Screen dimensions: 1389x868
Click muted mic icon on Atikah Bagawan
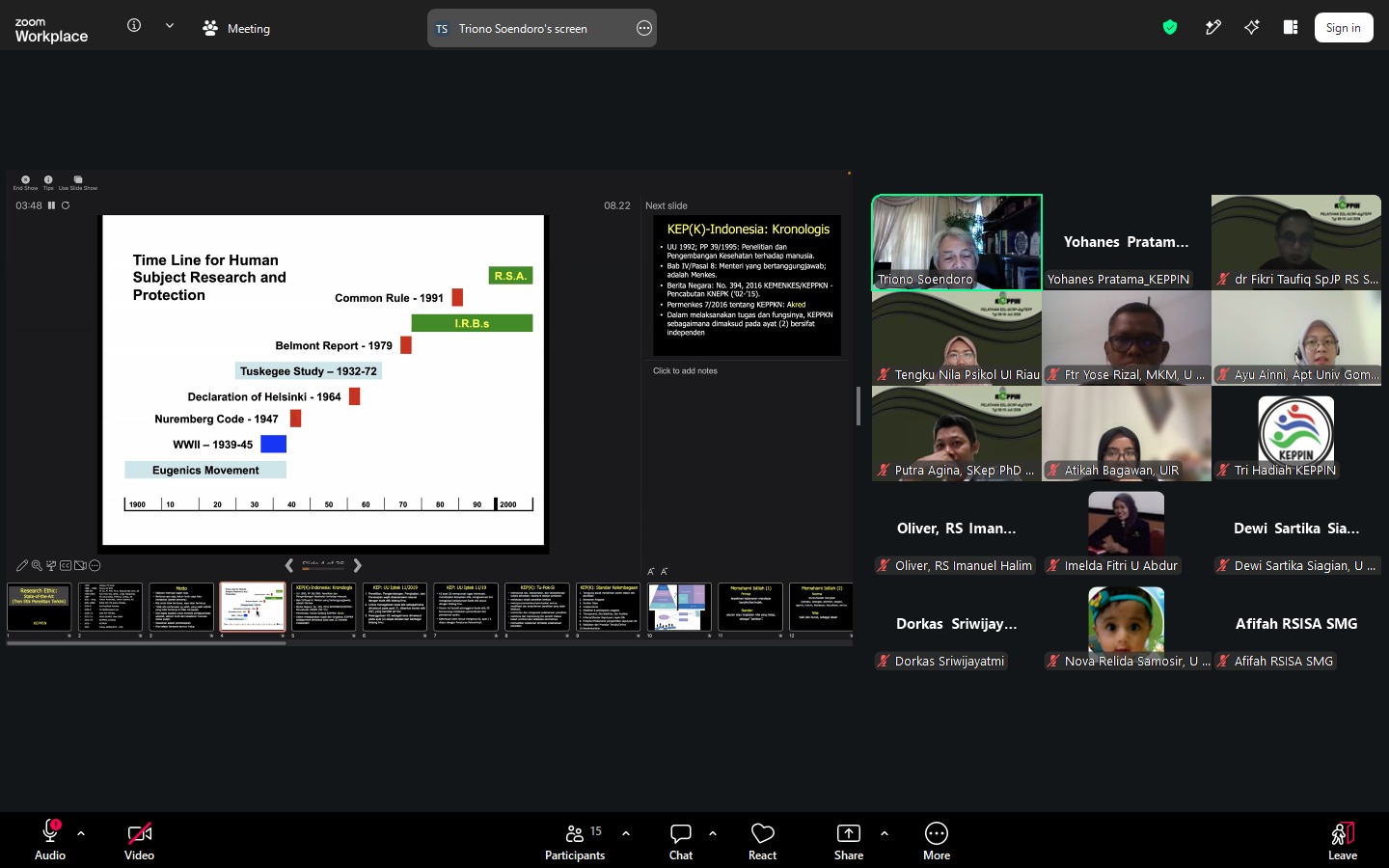[x=1053, y=470]
